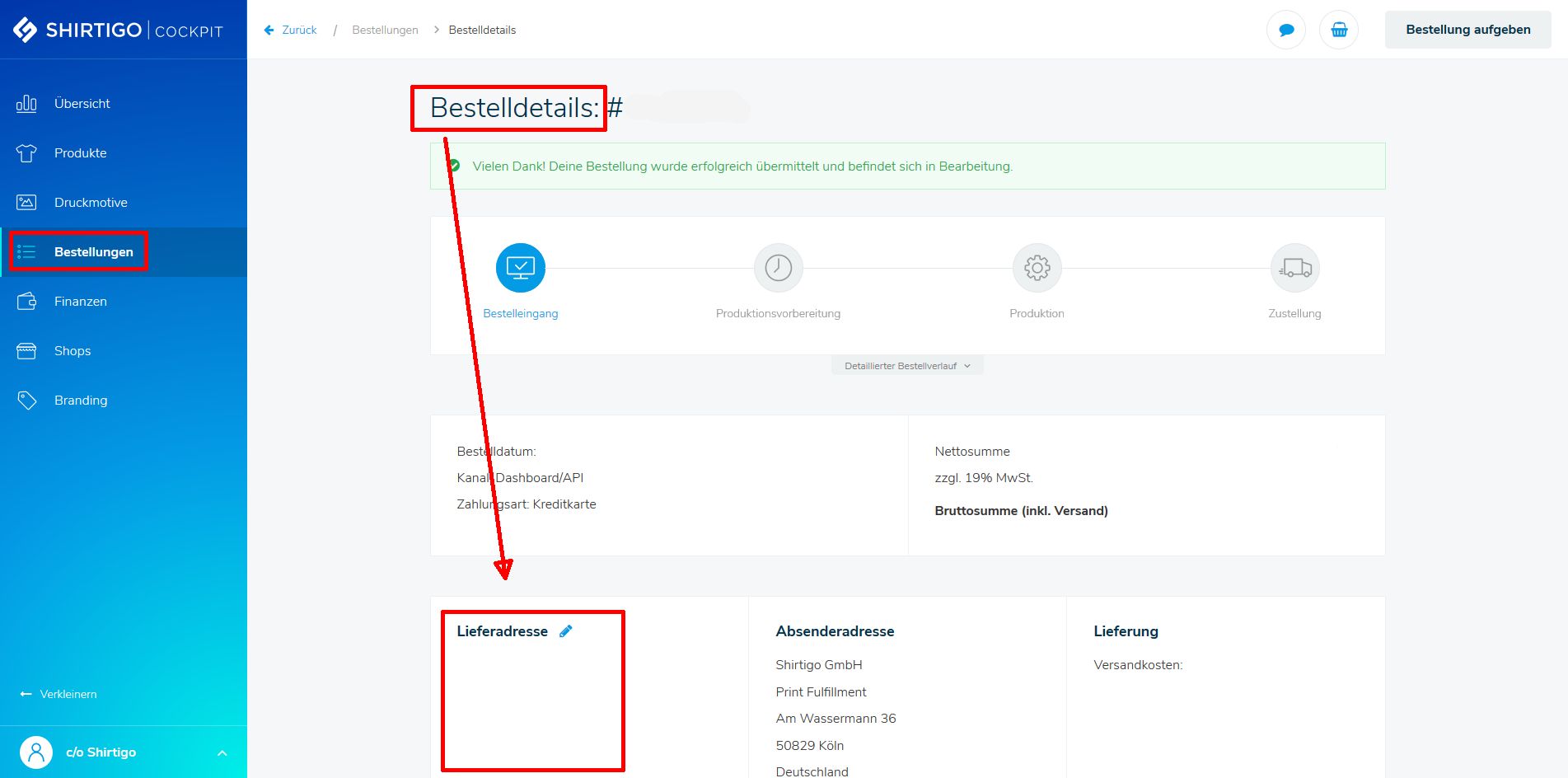Click the Shirtigo Cockpit logo
Screen dimensions: 1568x778
(118, 30)
